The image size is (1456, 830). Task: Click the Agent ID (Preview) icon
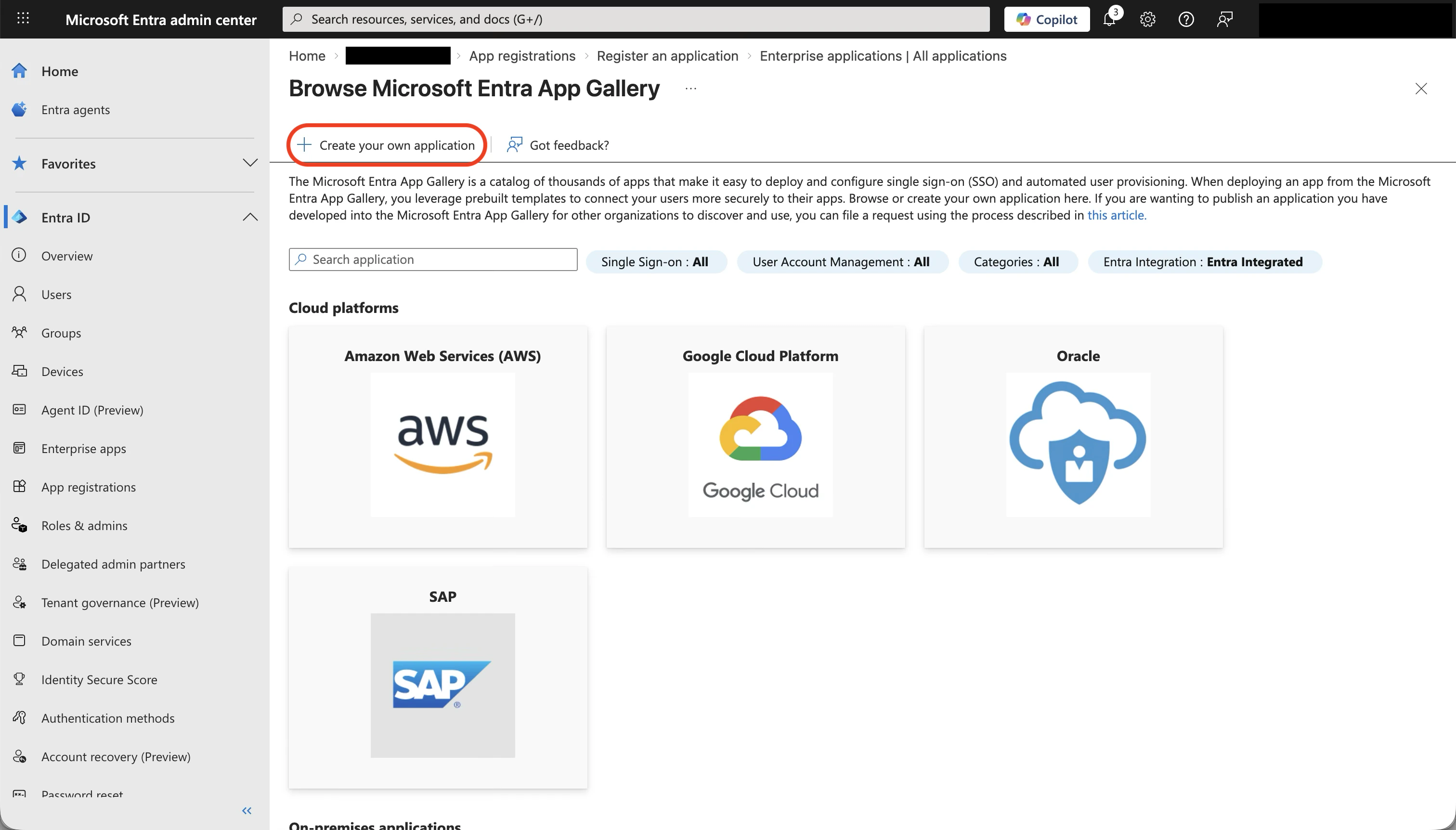pos(19,410)
